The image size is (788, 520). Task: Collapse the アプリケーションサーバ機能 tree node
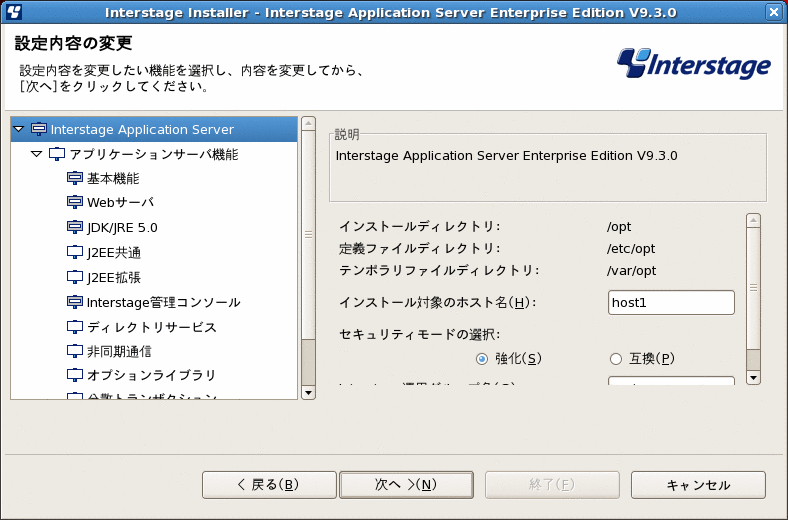coord(37,154)
